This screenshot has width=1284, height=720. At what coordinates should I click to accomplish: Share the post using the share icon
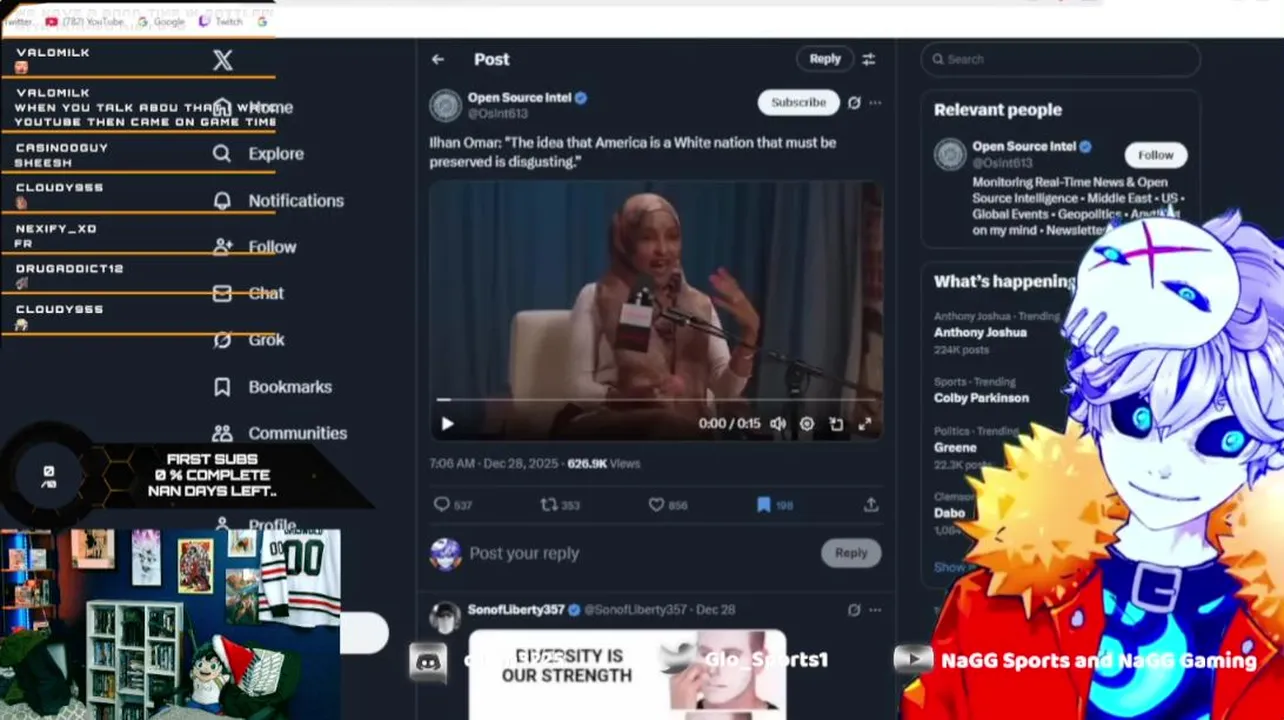point(871,505)
